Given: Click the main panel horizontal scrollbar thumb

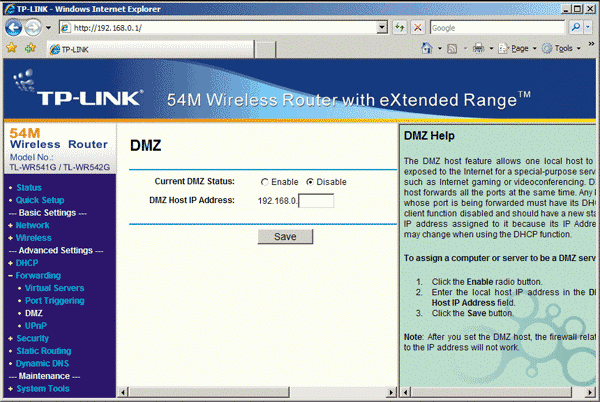Looking at the screenshot, I should pyautogui.click(x=209, y=392).
